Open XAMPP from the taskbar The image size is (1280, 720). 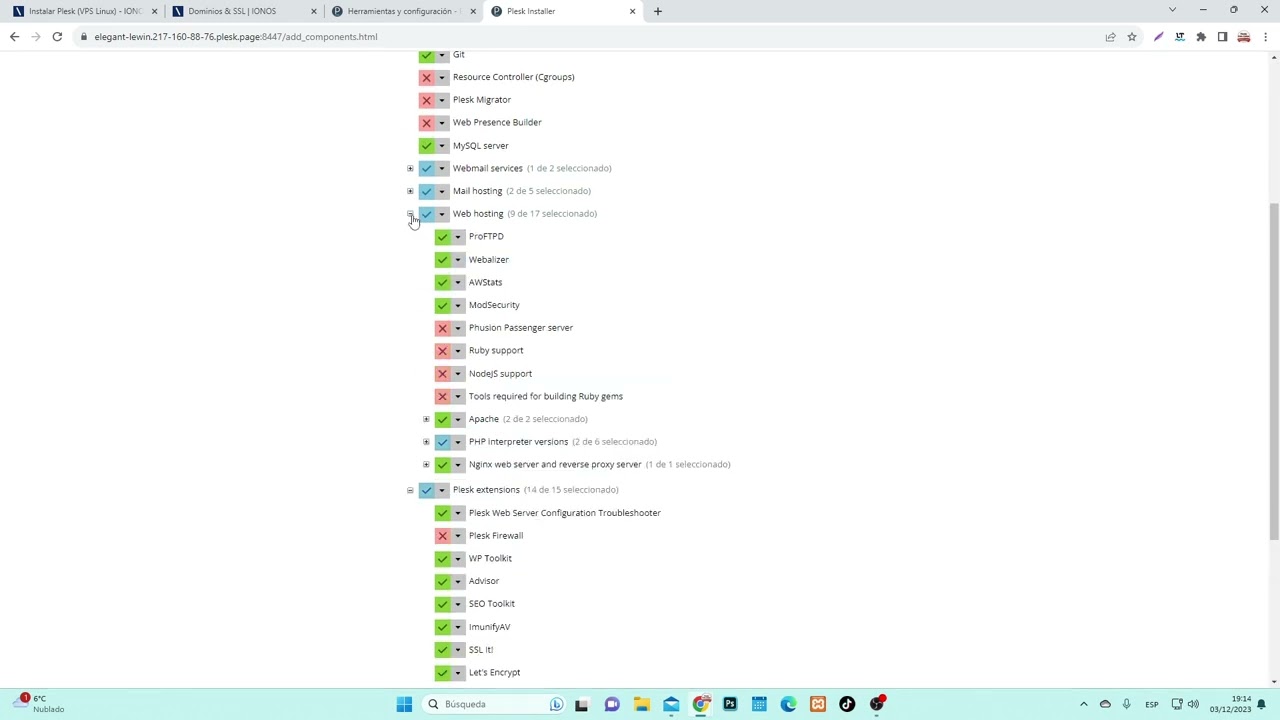click(818, 704)
